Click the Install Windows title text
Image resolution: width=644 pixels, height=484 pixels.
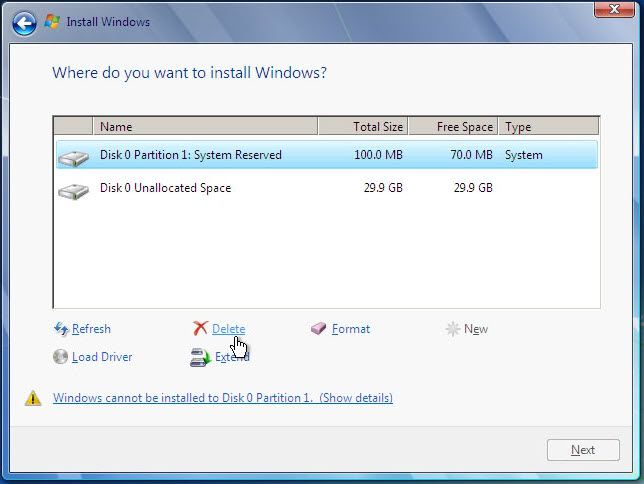[x=108, y=22]
